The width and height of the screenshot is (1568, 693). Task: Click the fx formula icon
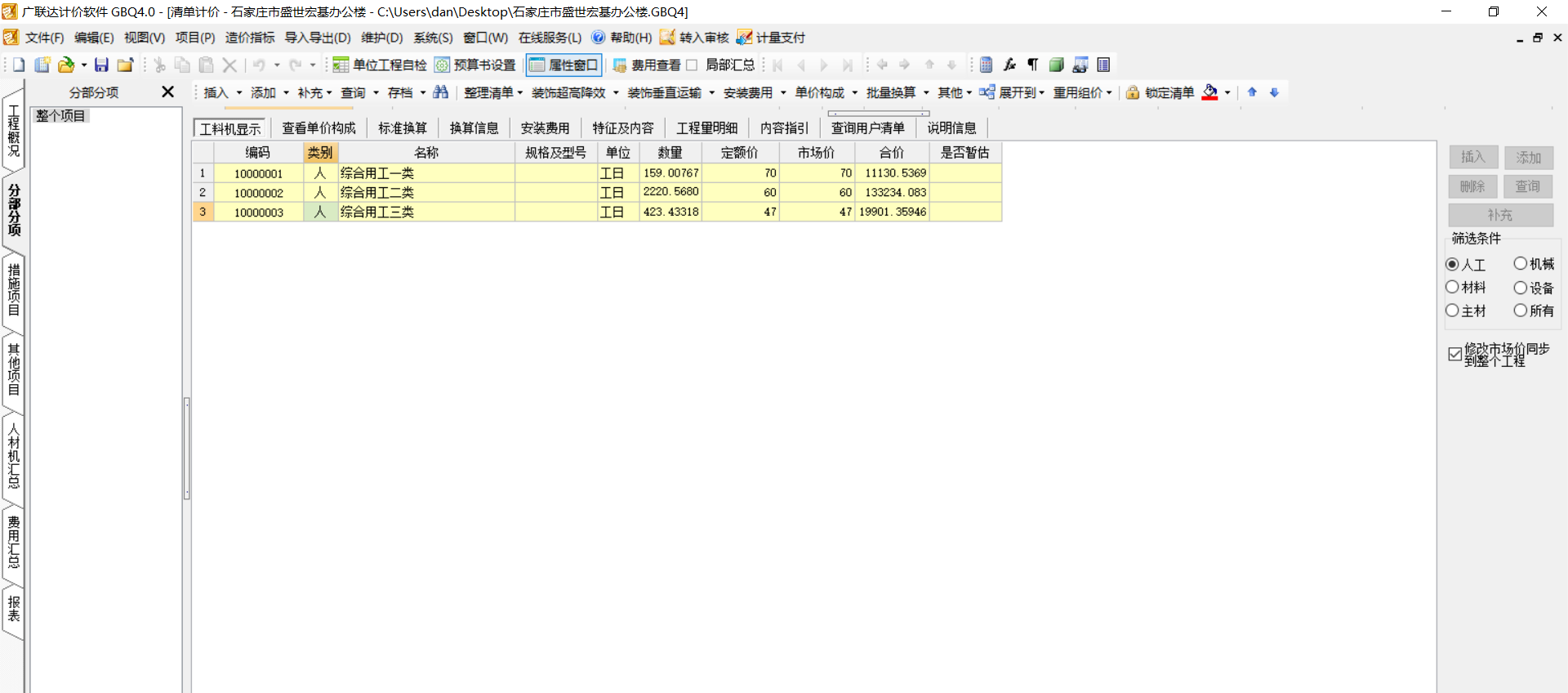click(x=1009, y=65)
